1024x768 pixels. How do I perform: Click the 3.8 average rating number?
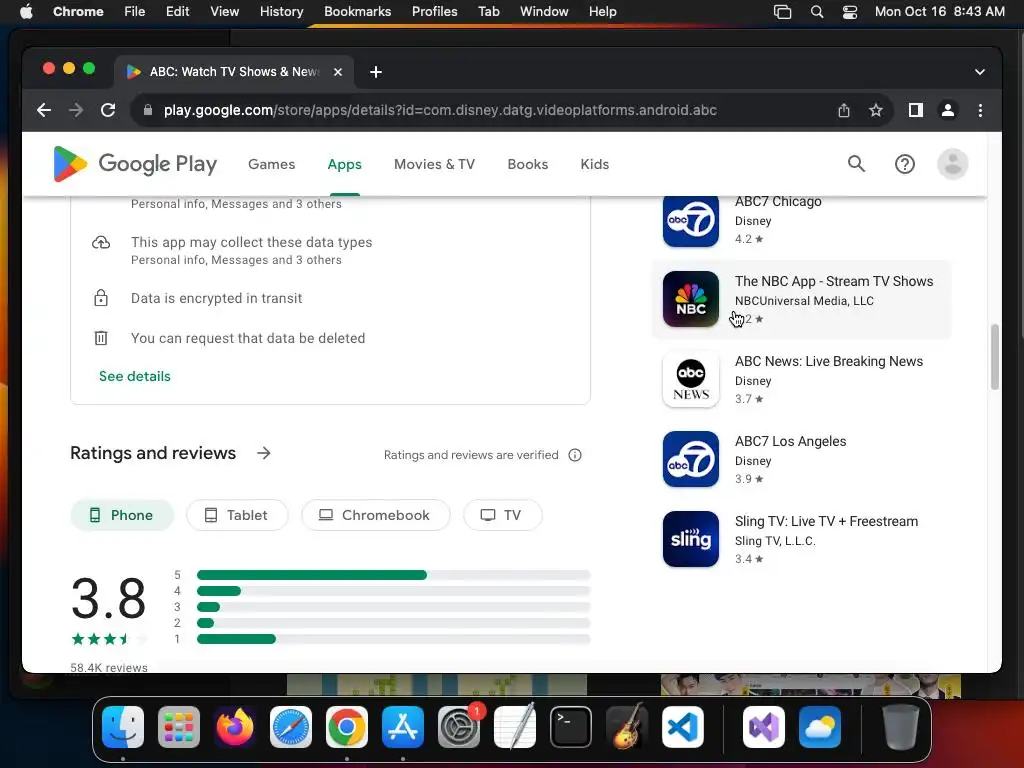(108, 599)
